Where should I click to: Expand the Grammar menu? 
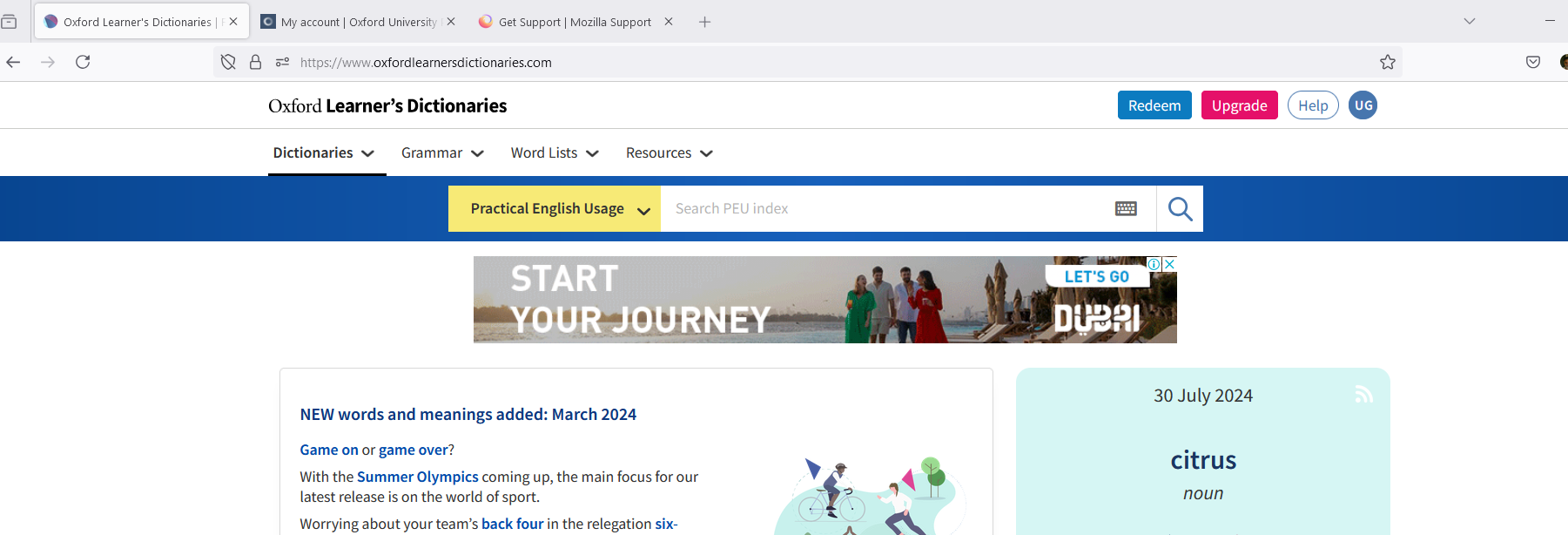pyautogui.click(x=442, y=152)
